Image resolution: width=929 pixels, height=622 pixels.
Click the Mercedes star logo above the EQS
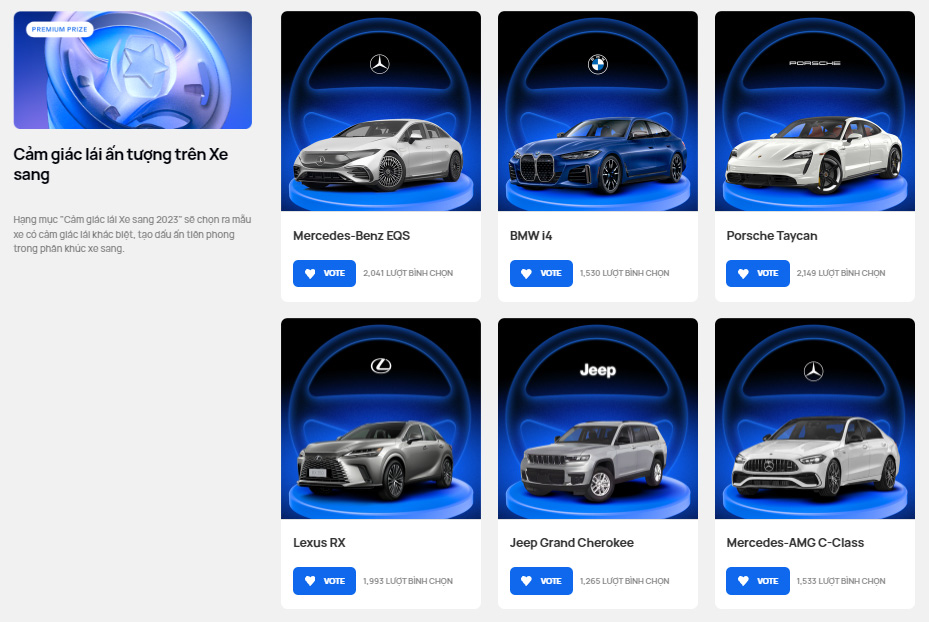click(x=380, y=64)
